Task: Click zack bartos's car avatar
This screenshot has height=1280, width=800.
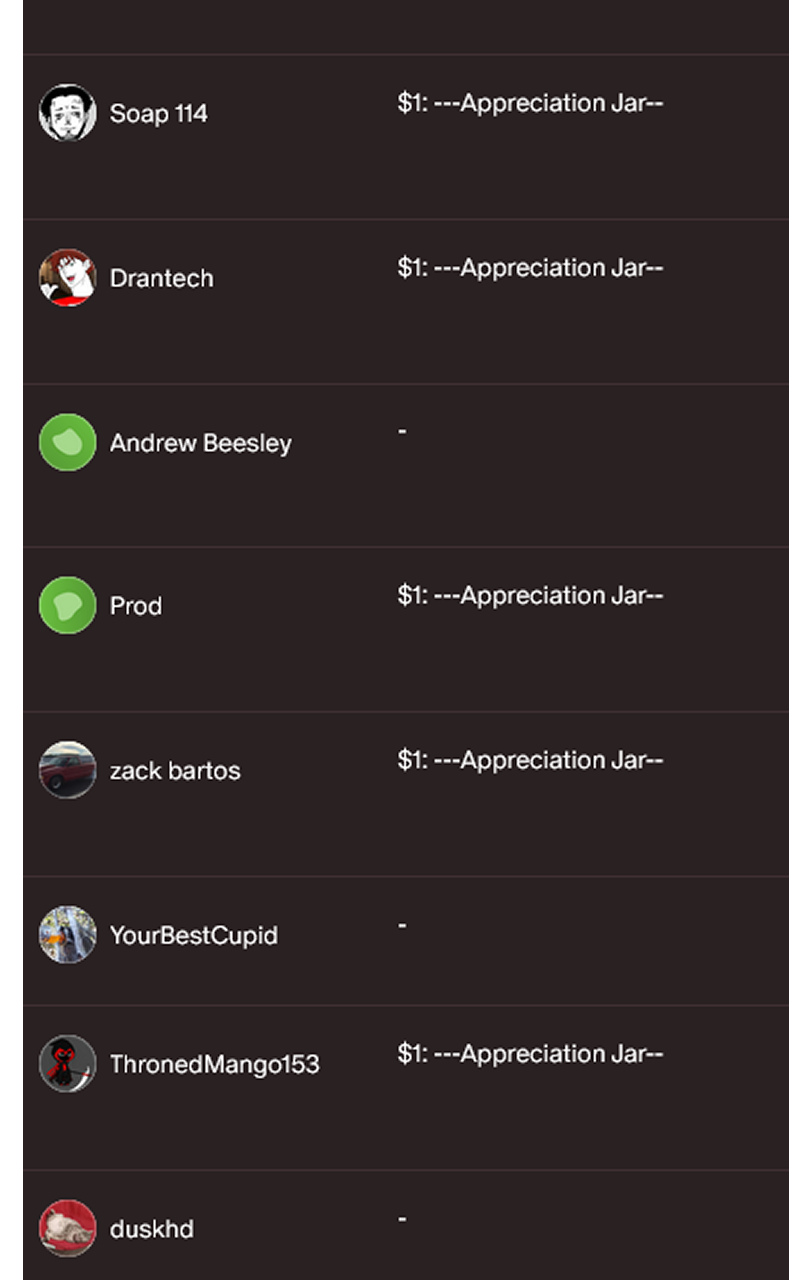Action: click(x=67, y=770)
